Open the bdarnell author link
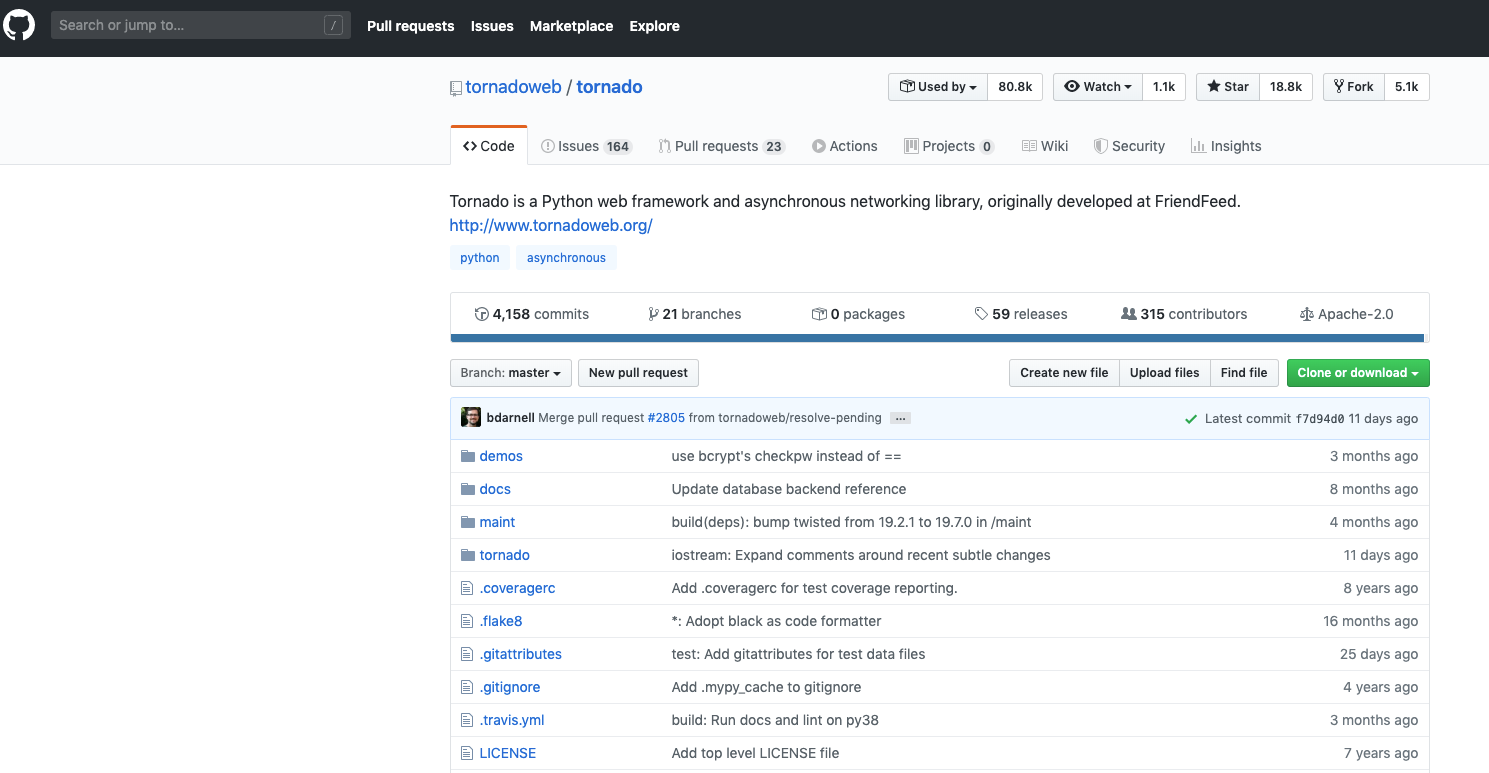The image size is (1489, 773). coord(511,418)
